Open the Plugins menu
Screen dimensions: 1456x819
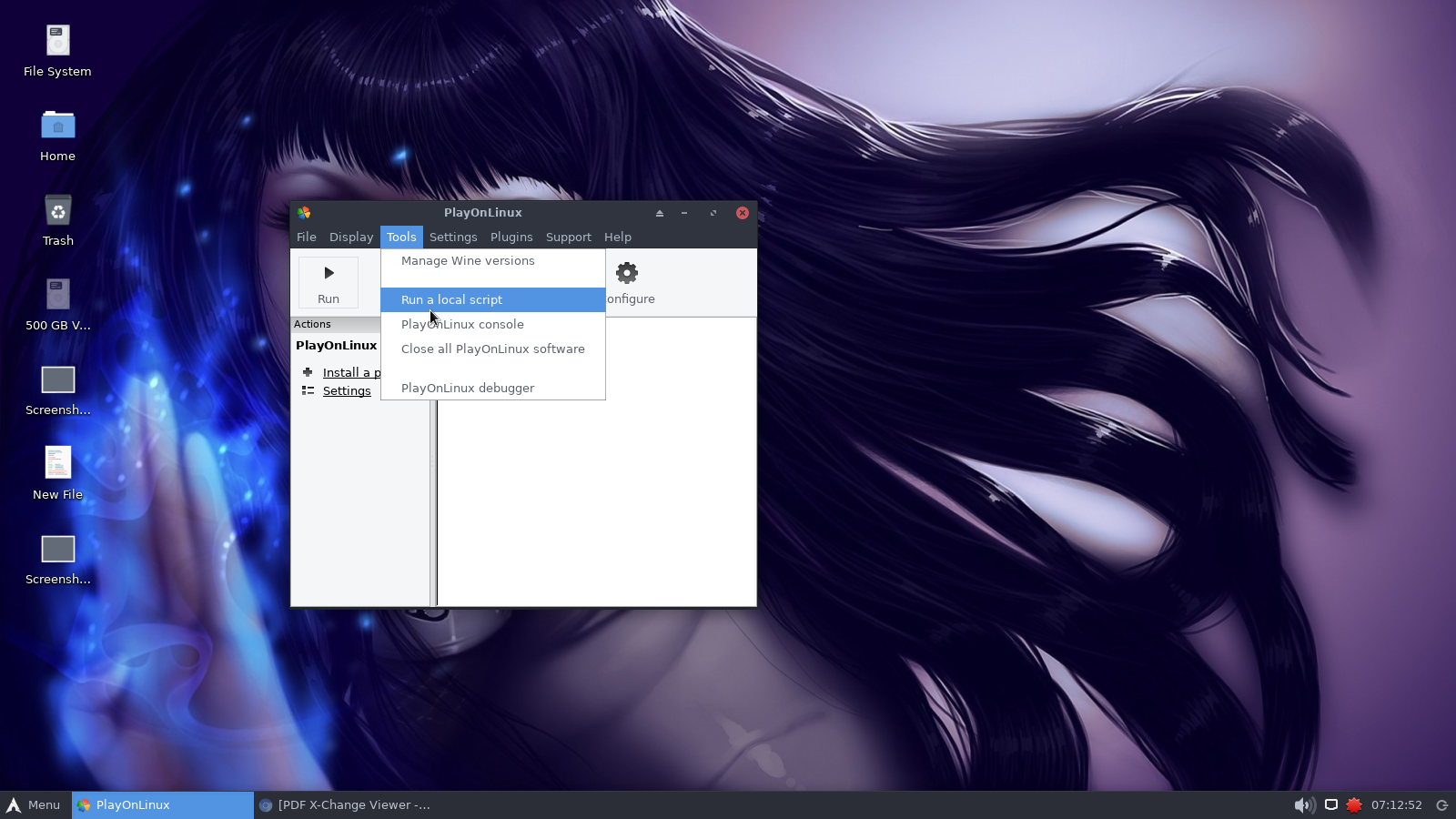pyautogui.click(x=511, y=238)
